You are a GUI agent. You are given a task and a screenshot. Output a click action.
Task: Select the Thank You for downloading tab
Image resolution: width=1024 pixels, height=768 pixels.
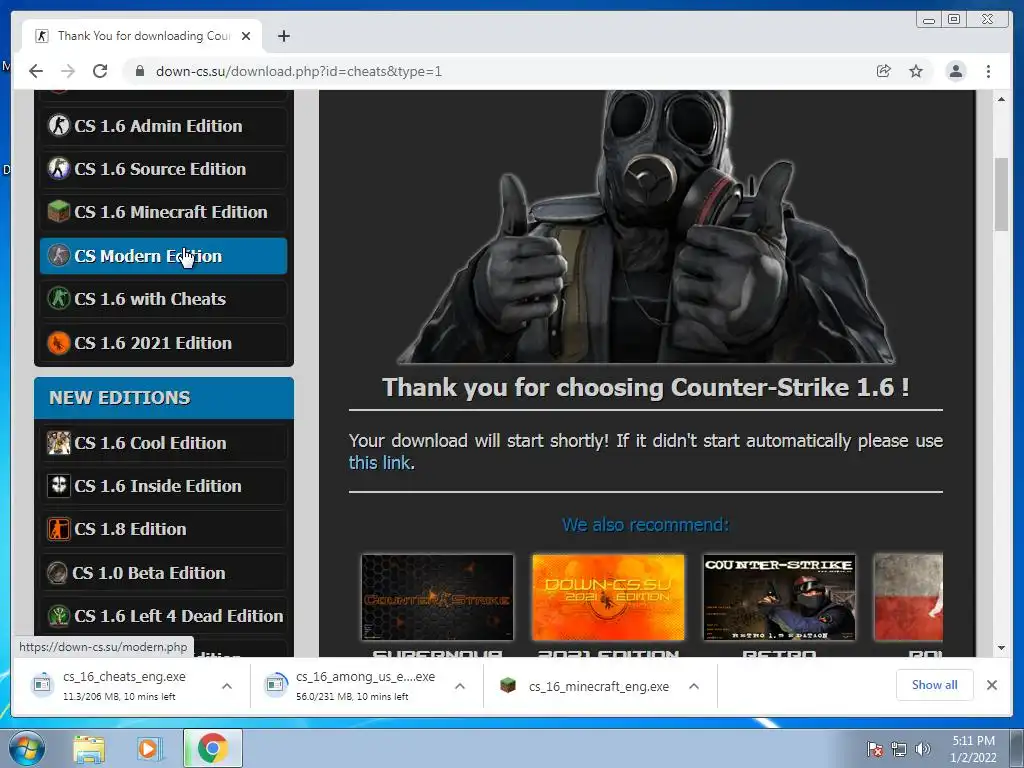(x=142, y=36)
